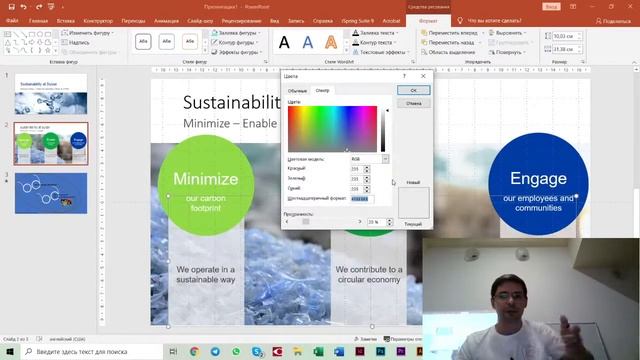Click Переместить назад send backward

[448, 42]
